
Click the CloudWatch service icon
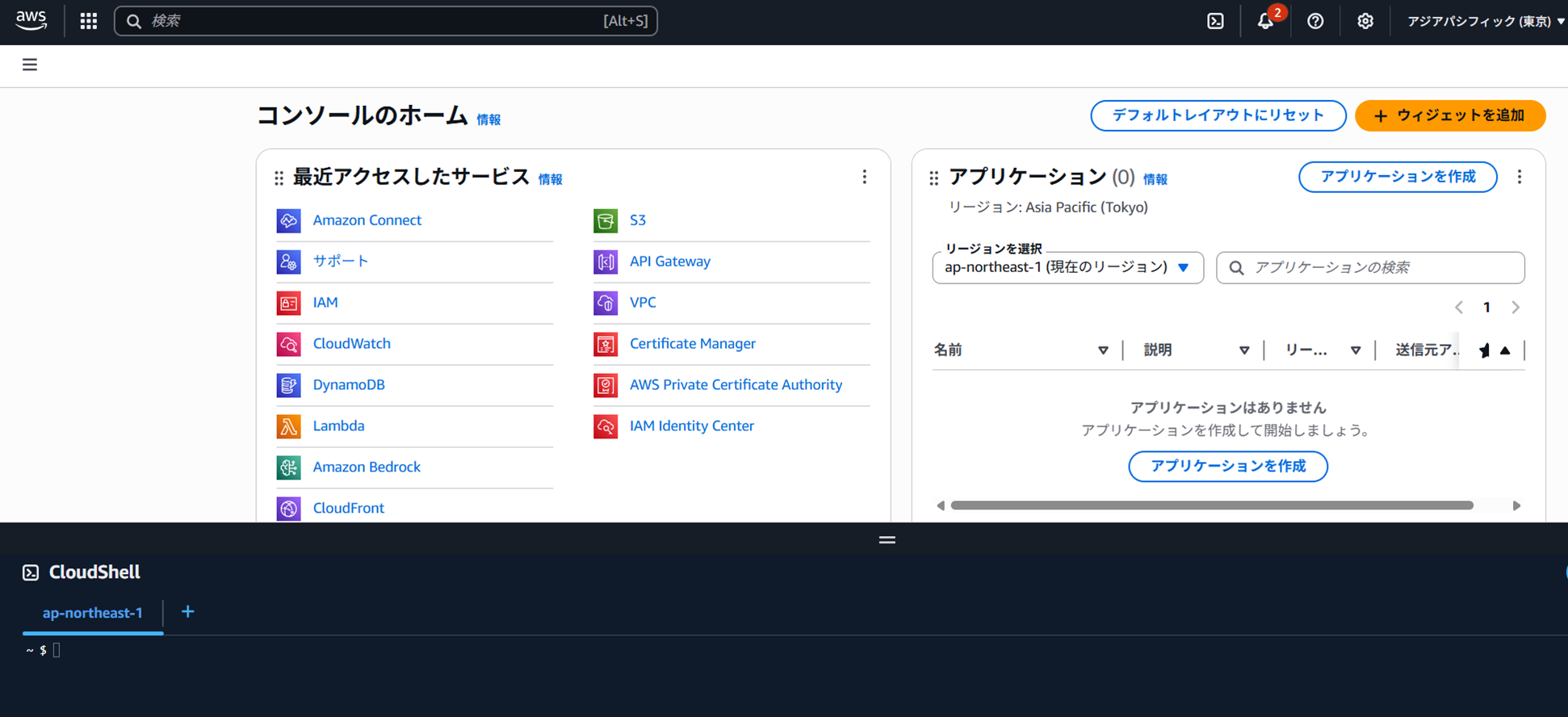tap(288, 344)
